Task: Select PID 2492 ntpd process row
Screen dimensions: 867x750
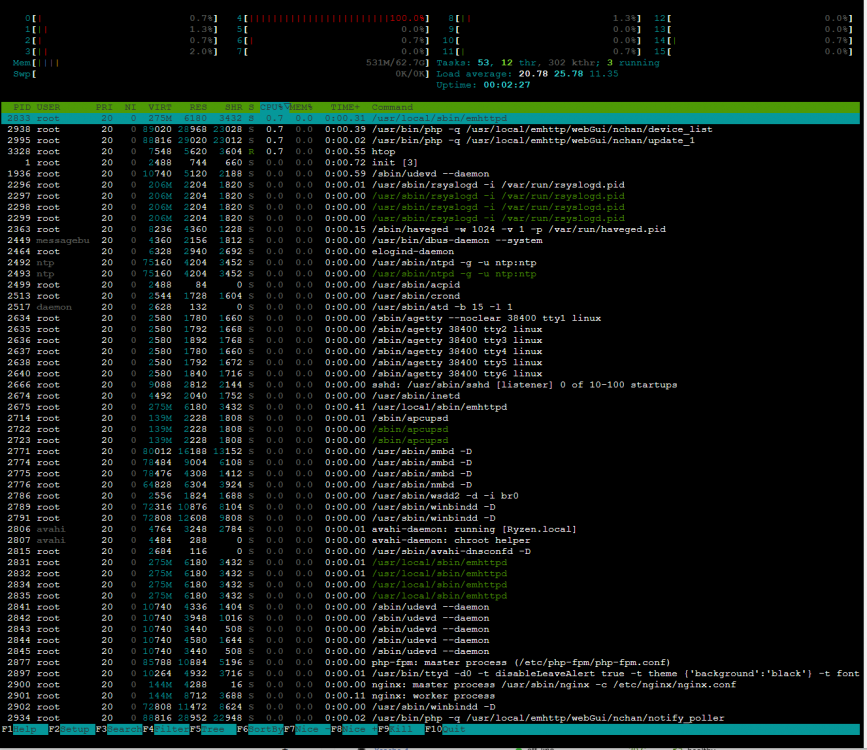Action: 430,263
